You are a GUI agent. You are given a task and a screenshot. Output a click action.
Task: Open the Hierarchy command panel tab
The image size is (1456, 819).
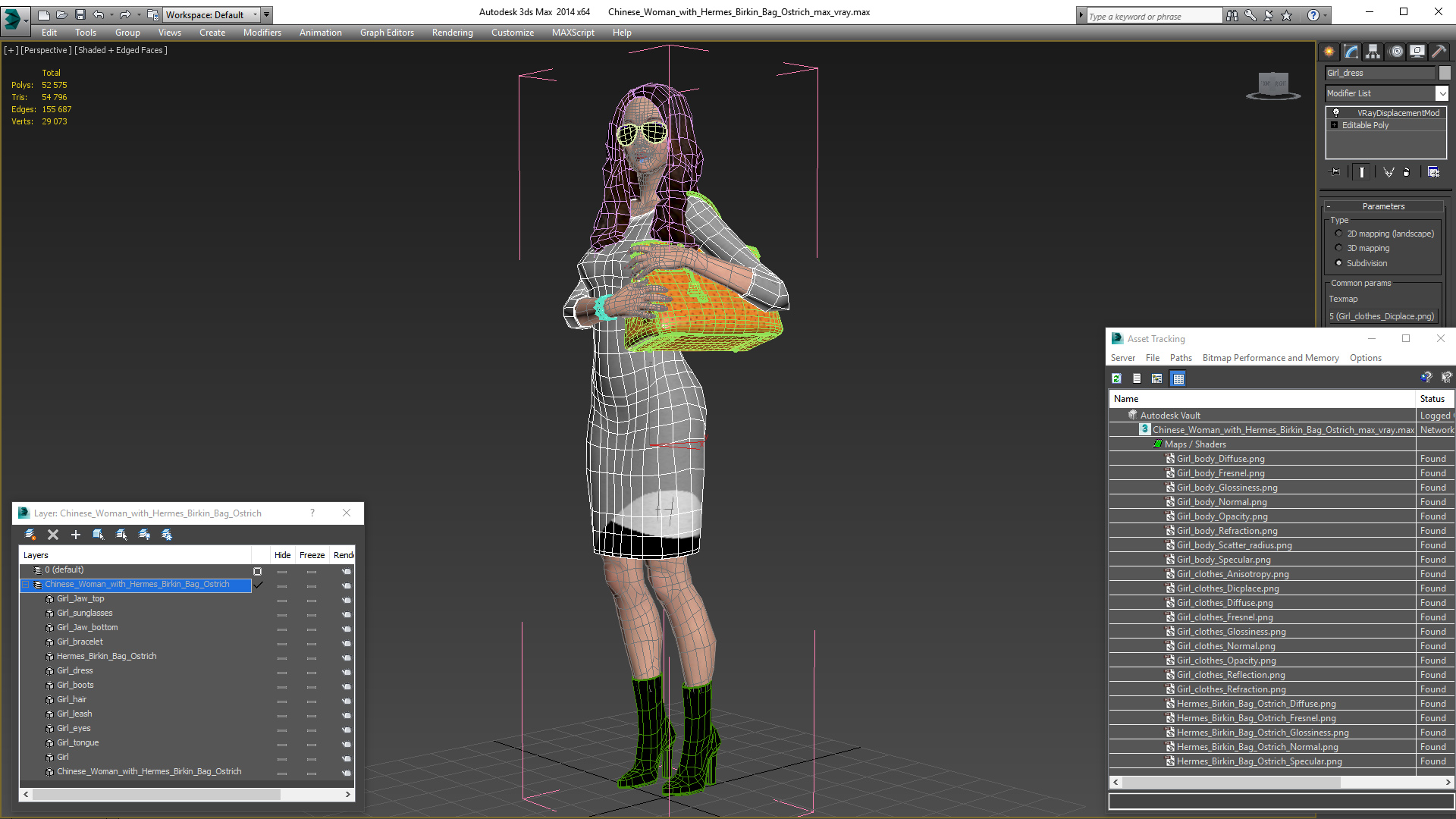point(1373,52)
